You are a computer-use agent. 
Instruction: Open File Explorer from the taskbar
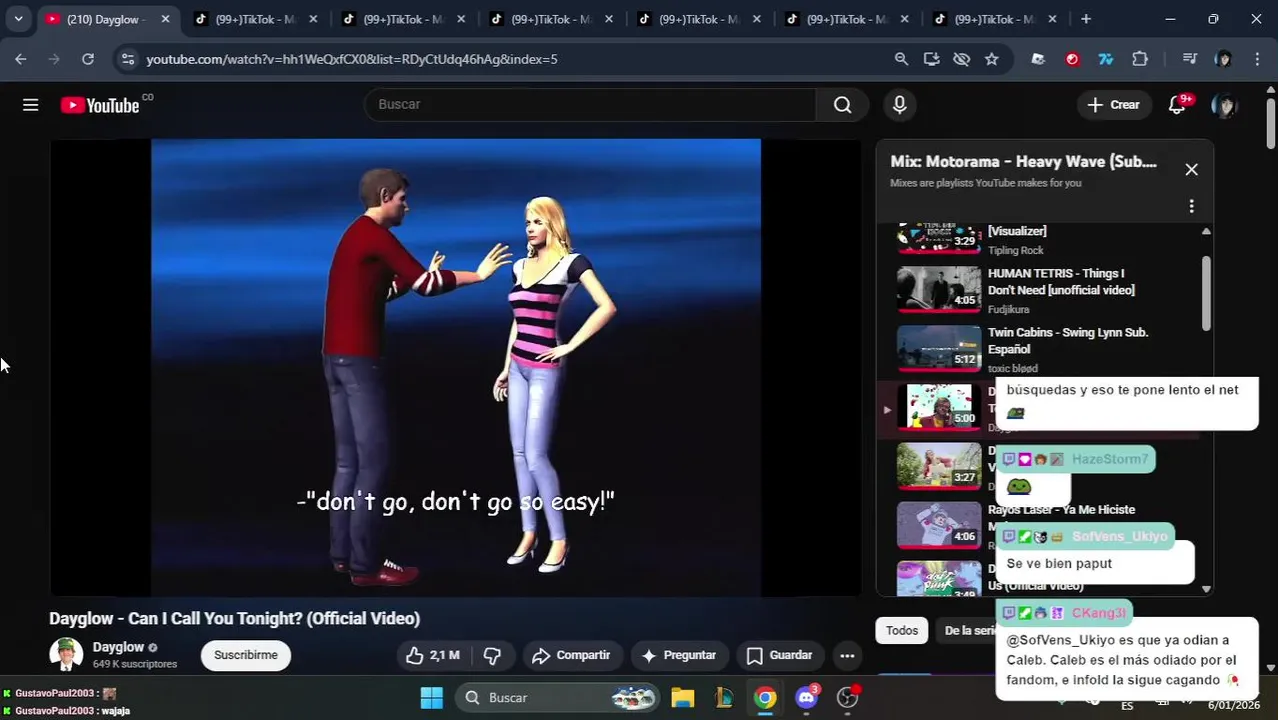(x=682, y=698)
